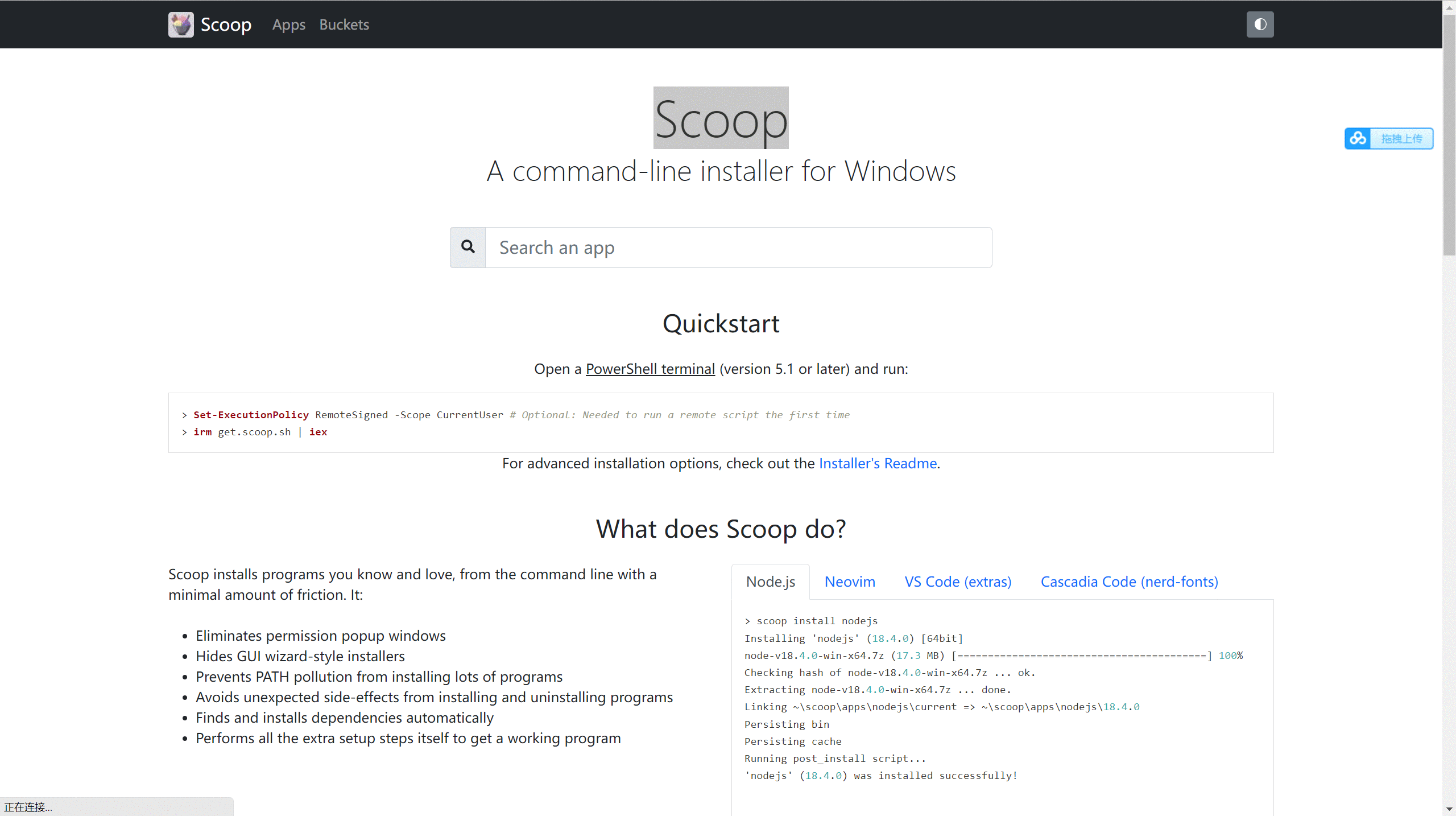The image size is (1456, 816).
Task: Click the 拖拽上传 upload button label
Action: [x=1401, y=138]
